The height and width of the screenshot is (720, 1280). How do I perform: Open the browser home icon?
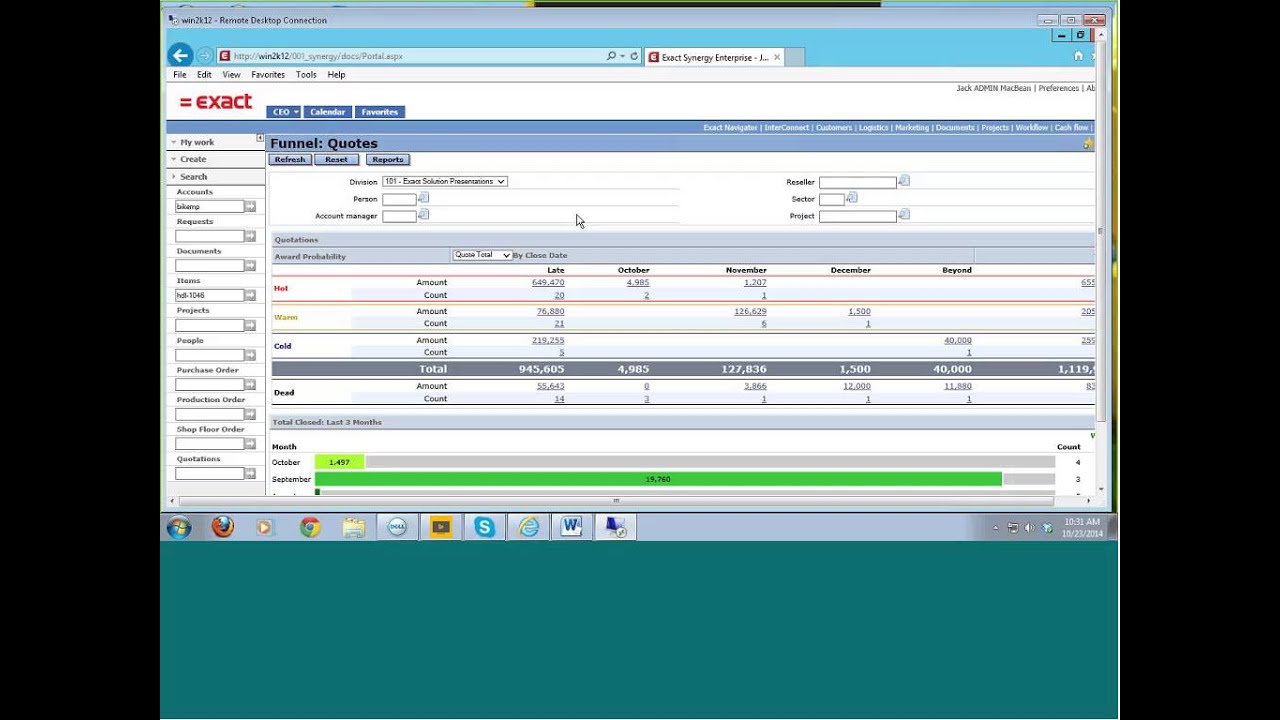[1078, 56]
